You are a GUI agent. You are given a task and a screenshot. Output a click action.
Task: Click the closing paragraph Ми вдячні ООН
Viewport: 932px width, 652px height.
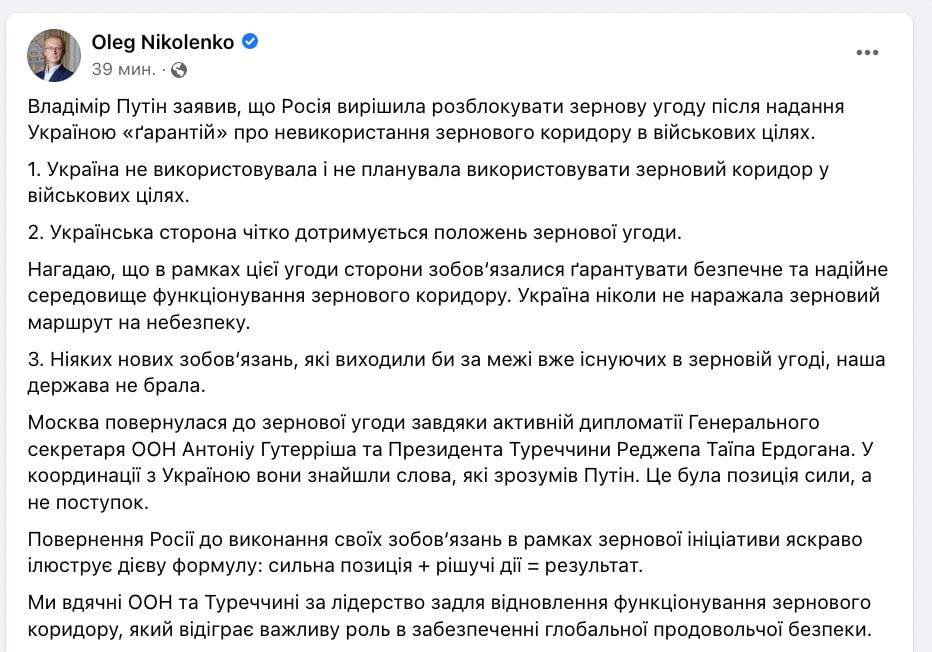[x=449, y=615]
